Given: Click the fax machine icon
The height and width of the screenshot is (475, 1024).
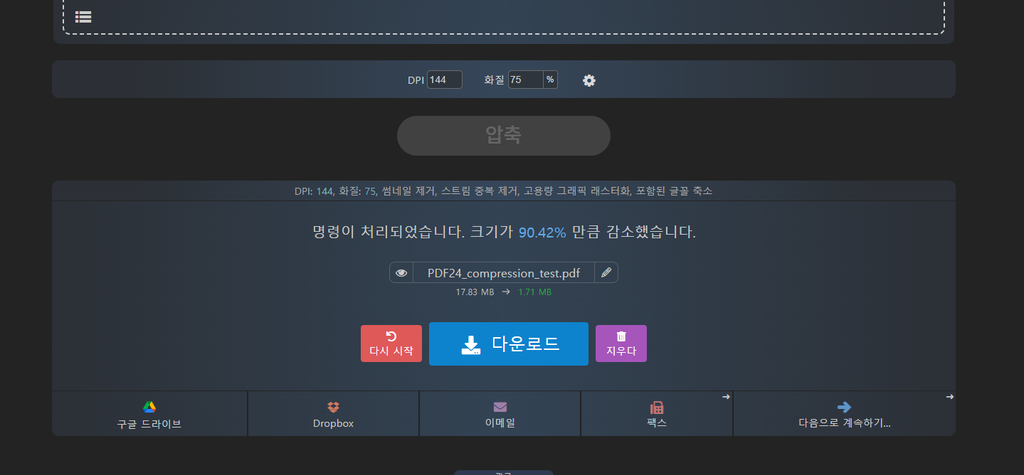Looking at the screenshot, I should (x=657, y=407).
